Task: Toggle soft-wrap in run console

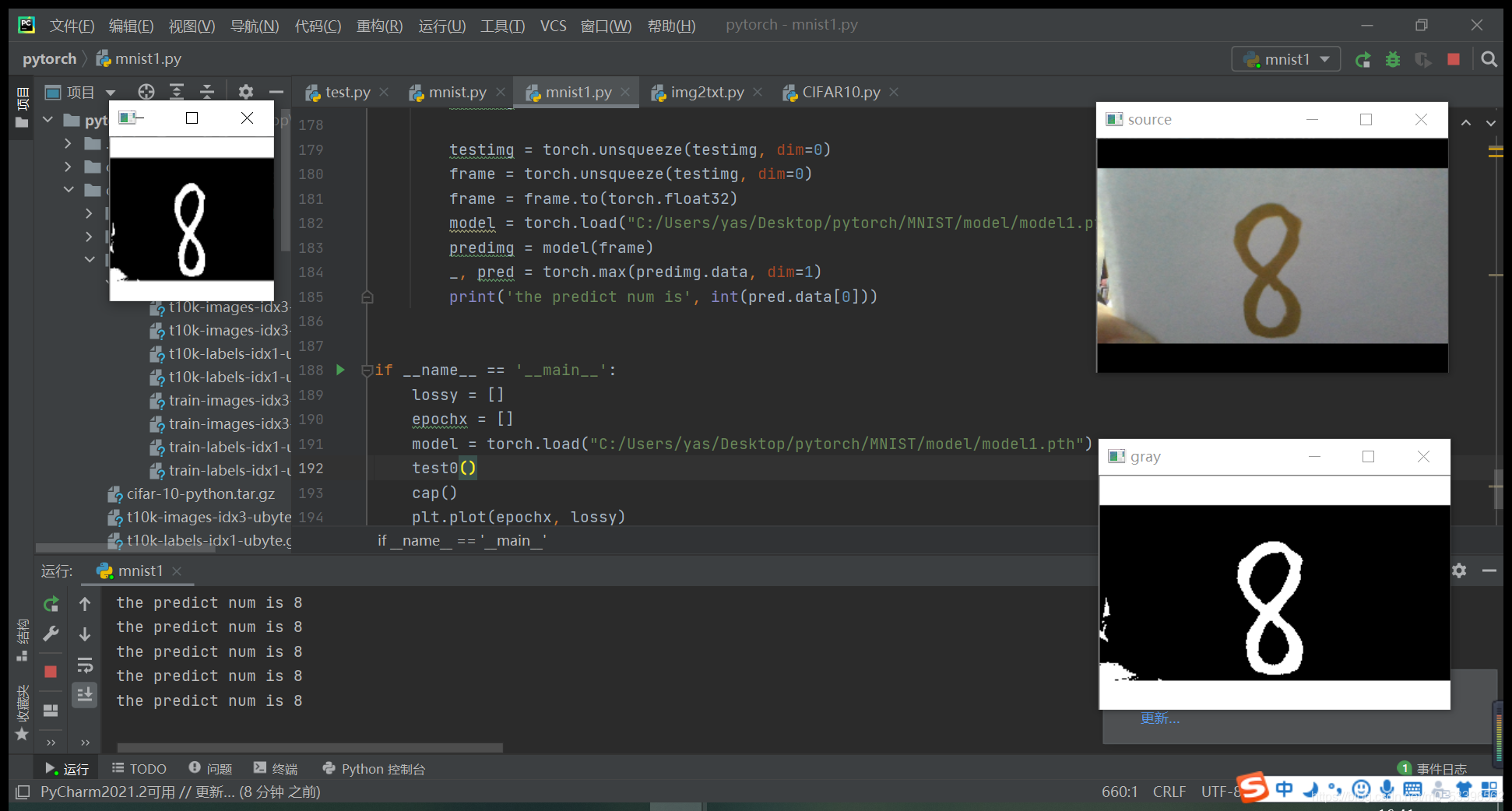Action: (85, 665)
